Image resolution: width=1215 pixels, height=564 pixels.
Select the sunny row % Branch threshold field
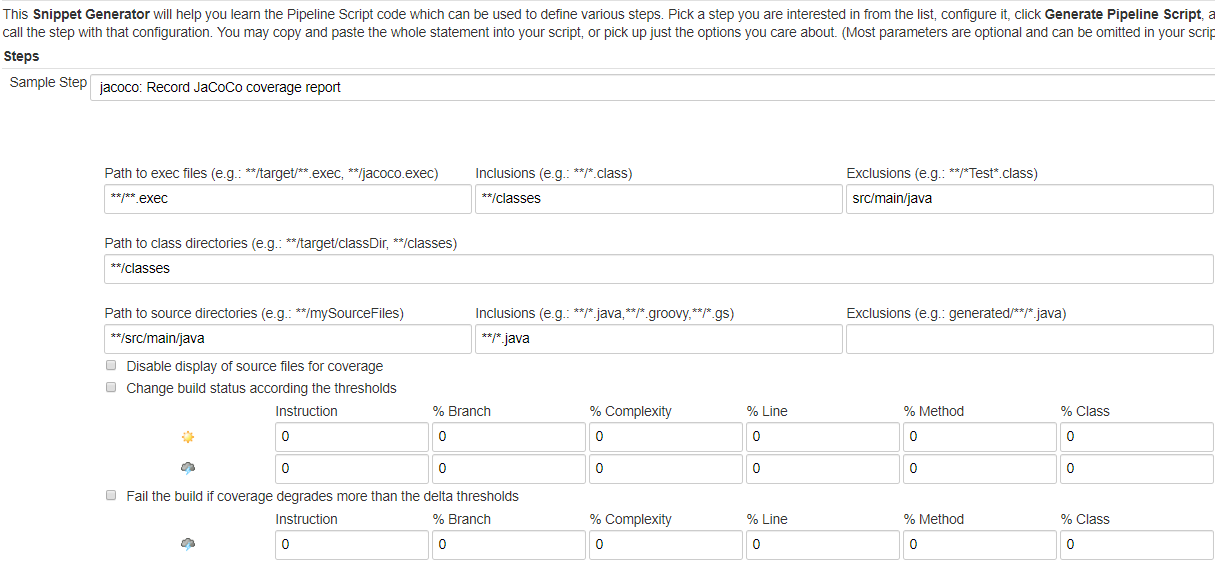(508, 437)
